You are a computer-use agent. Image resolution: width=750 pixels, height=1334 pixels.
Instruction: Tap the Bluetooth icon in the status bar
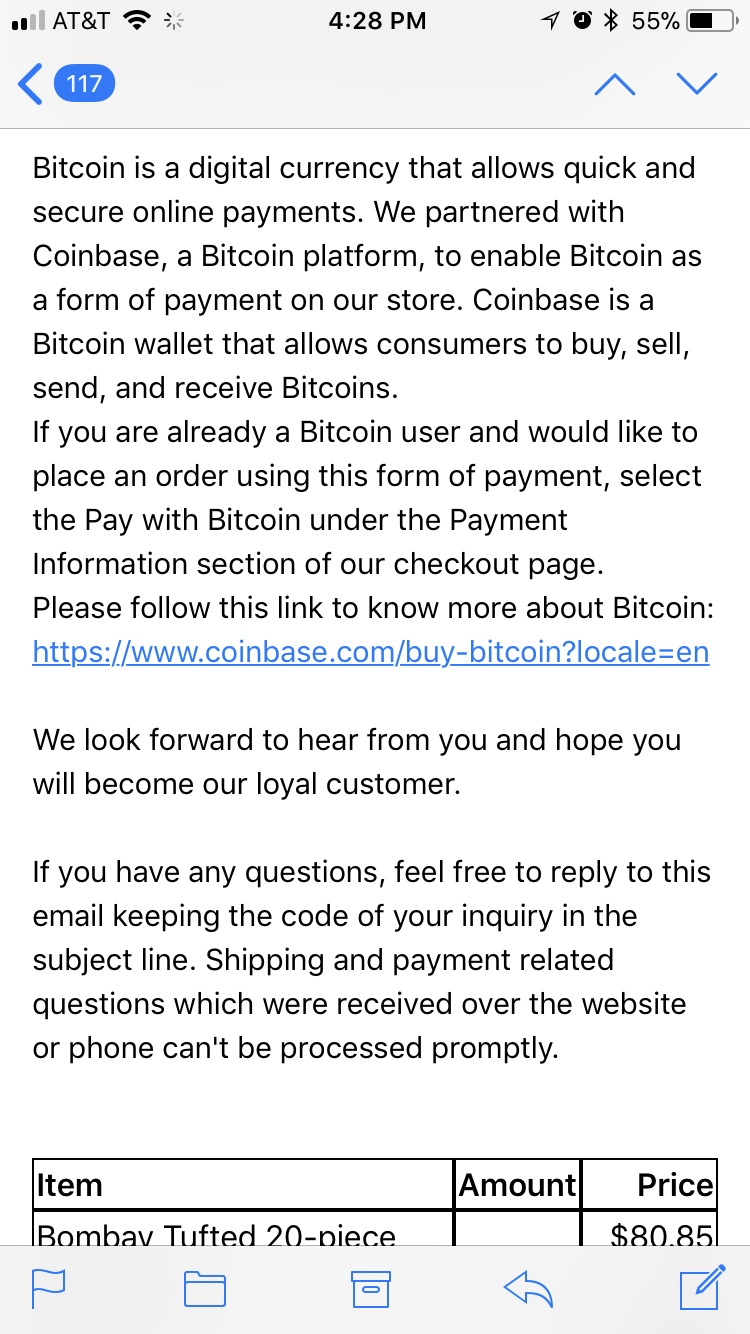tap(610, 20)
